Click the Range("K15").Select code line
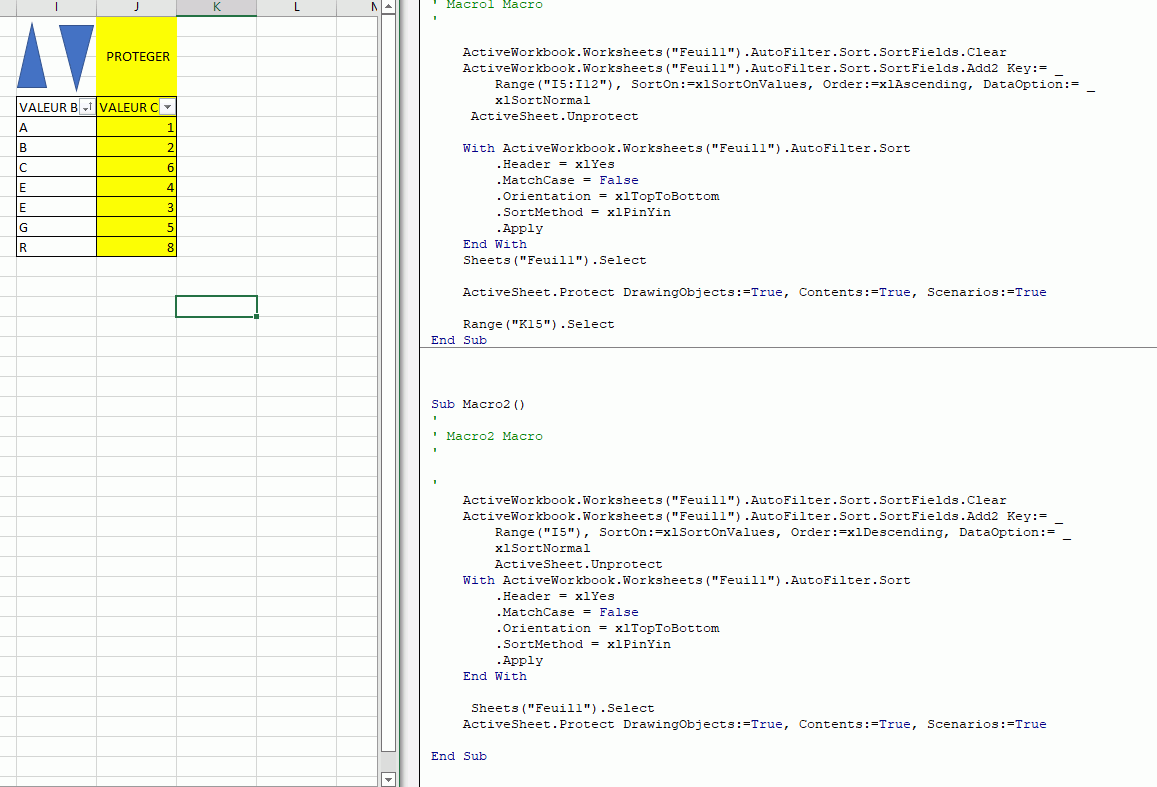This screenshot has width=1157, height=787. click(x=538, y=324)
